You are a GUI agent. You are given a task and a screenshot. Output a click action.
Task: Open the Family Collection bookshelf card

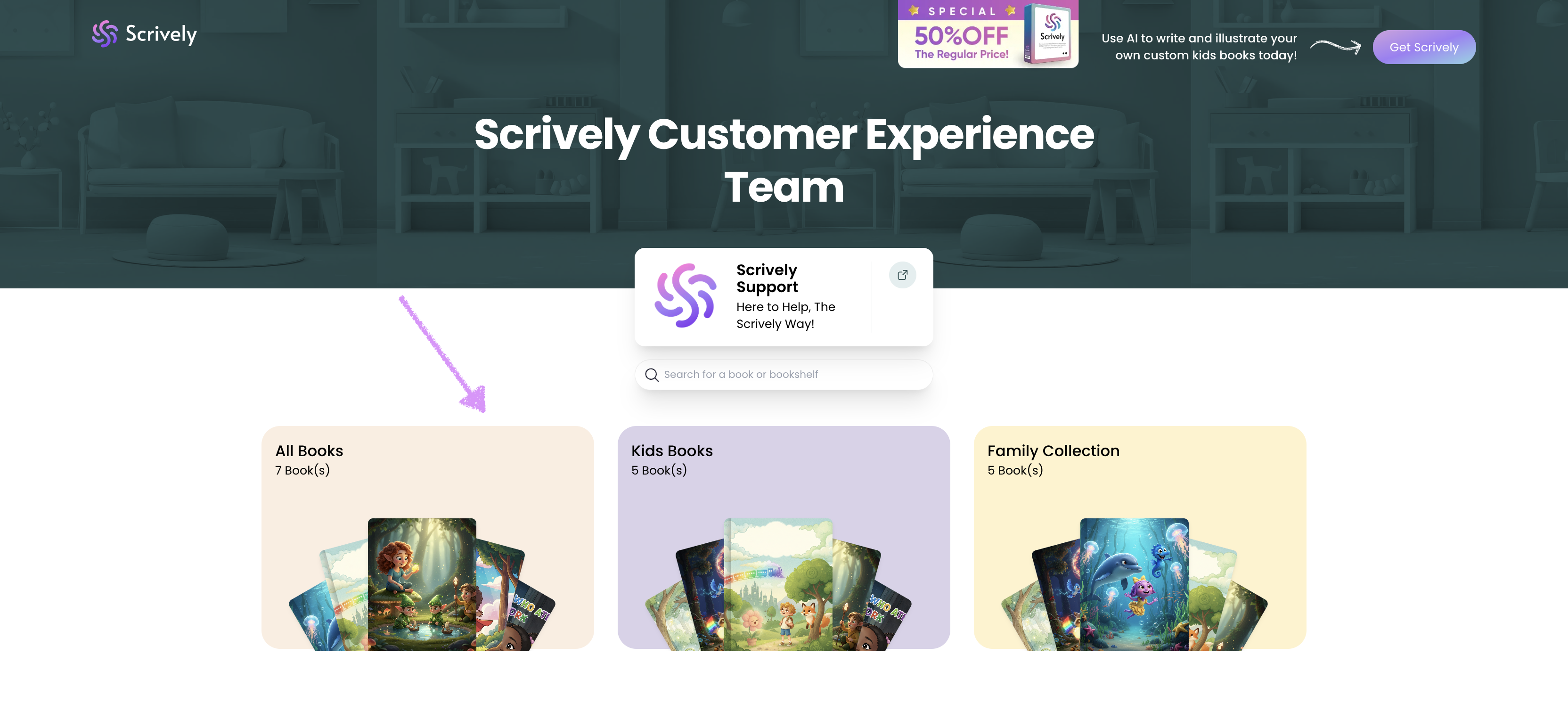[1139, 537]
